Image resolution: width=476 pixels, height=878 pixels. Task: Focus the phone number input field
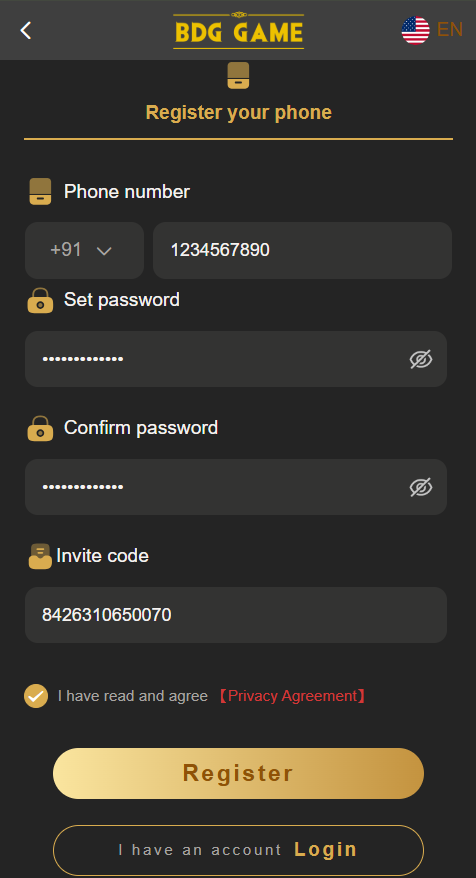coord(302,250)
